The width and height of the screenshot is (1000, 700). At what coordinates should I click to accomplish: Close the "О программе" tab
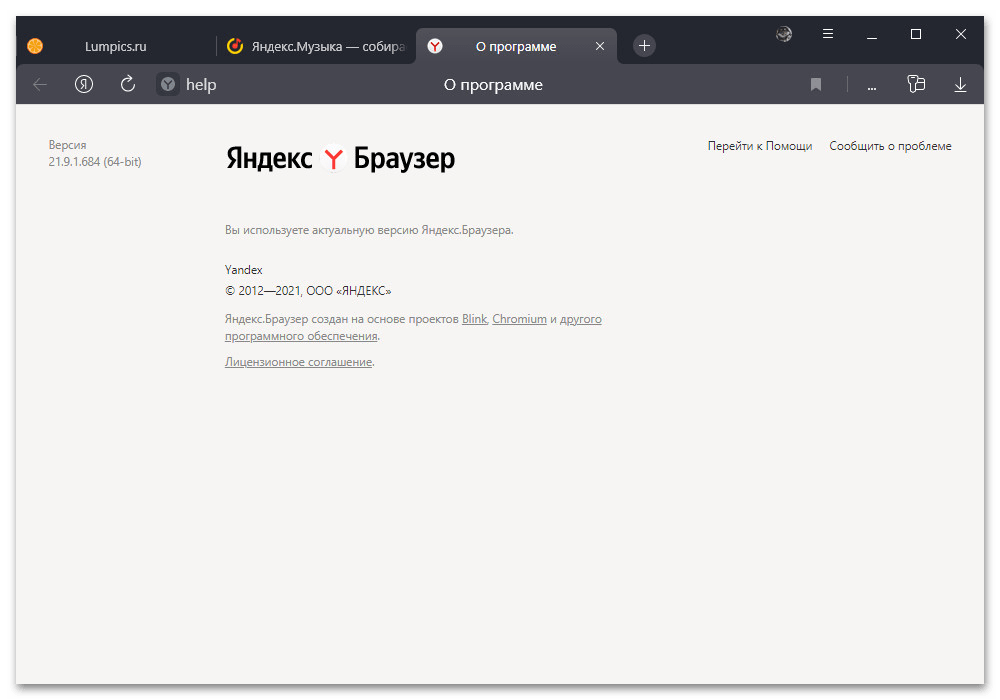point(600,46)
